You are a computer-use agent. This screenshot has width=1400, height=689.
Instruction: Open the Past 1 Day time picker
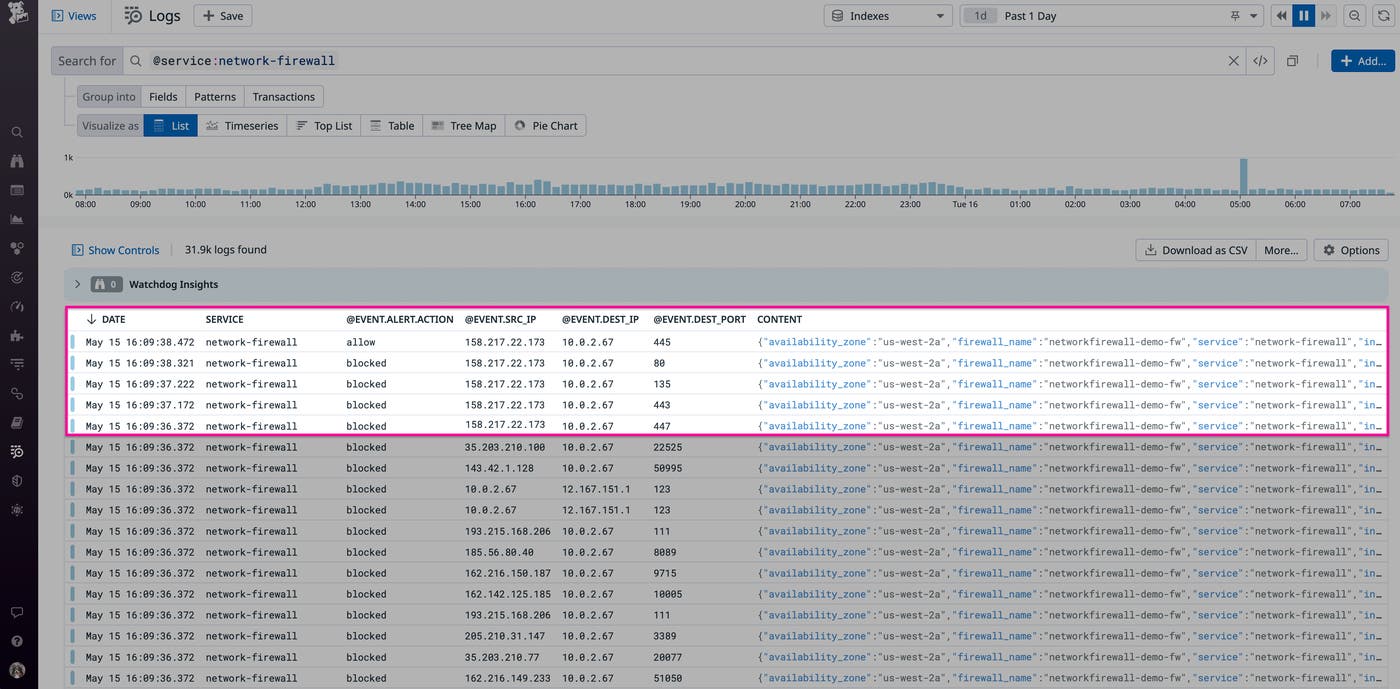coord(1110,16)
